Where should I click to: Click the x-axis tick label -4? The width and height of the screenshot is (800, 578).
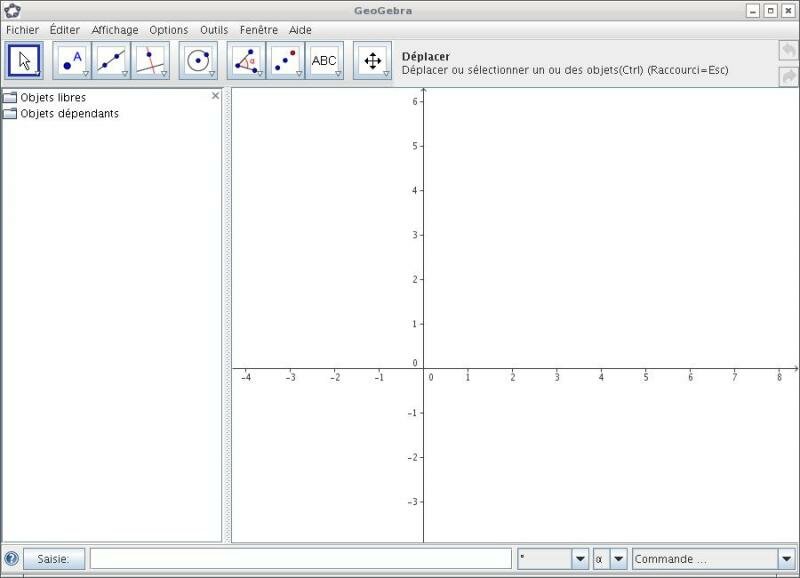(x=246, y=377)
